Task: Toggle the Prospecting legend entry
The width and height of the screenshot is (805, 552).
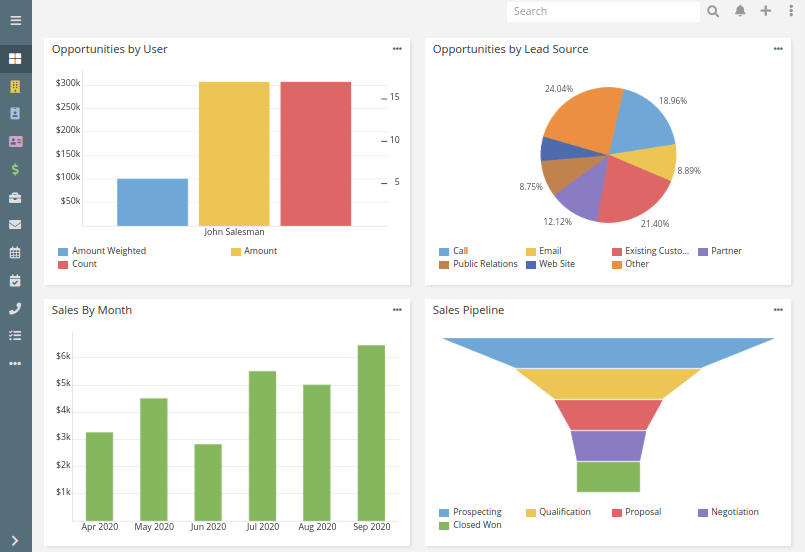Action: point(470,512)
